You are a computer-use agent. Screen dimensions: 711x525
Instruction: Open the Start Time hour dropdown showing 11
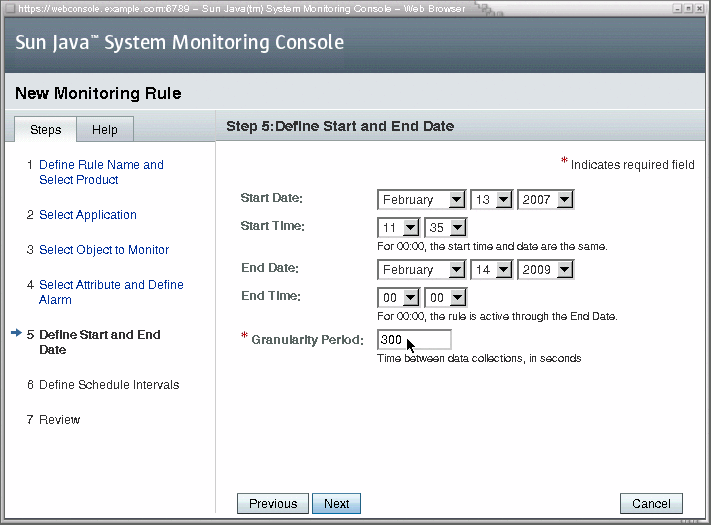[399, 228]
